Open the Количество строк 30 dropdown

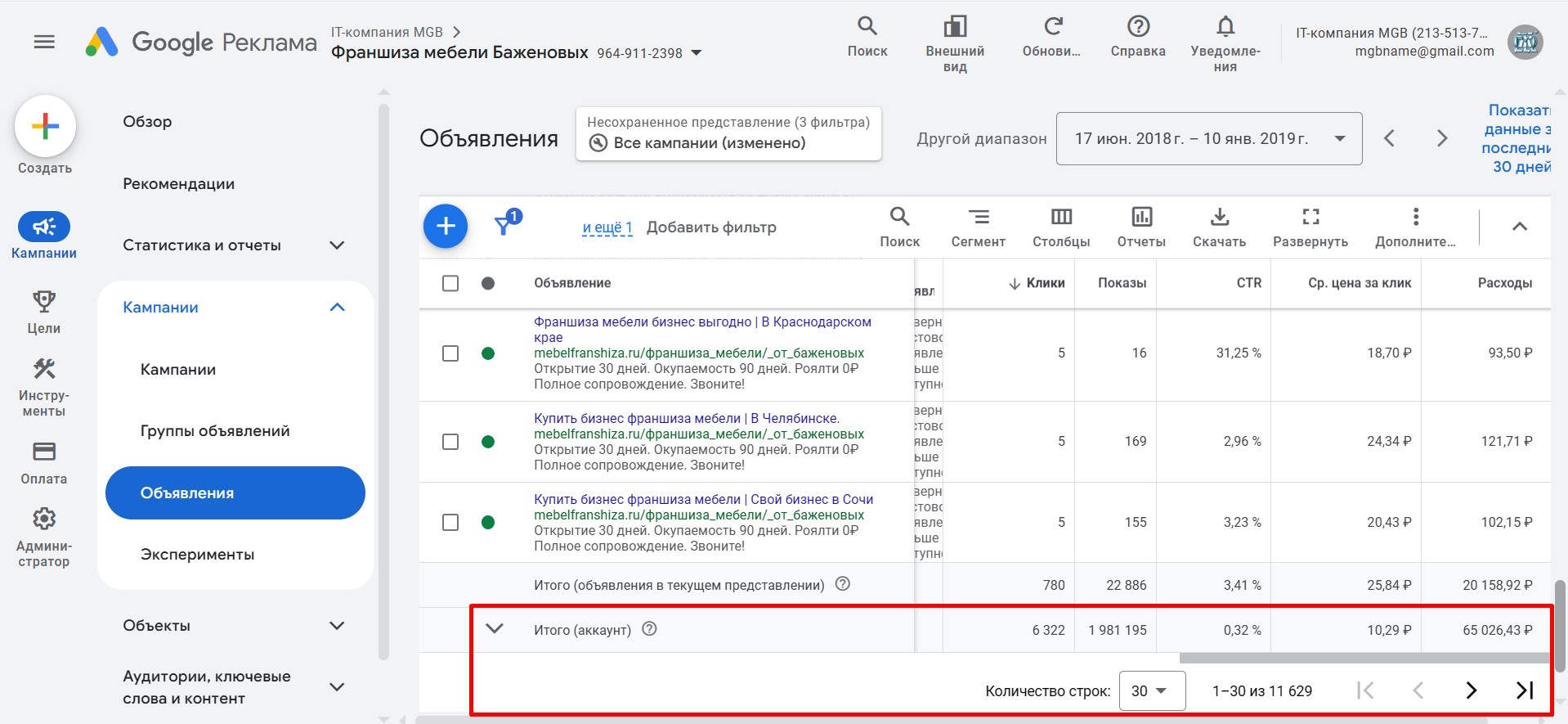point(1152,690)
